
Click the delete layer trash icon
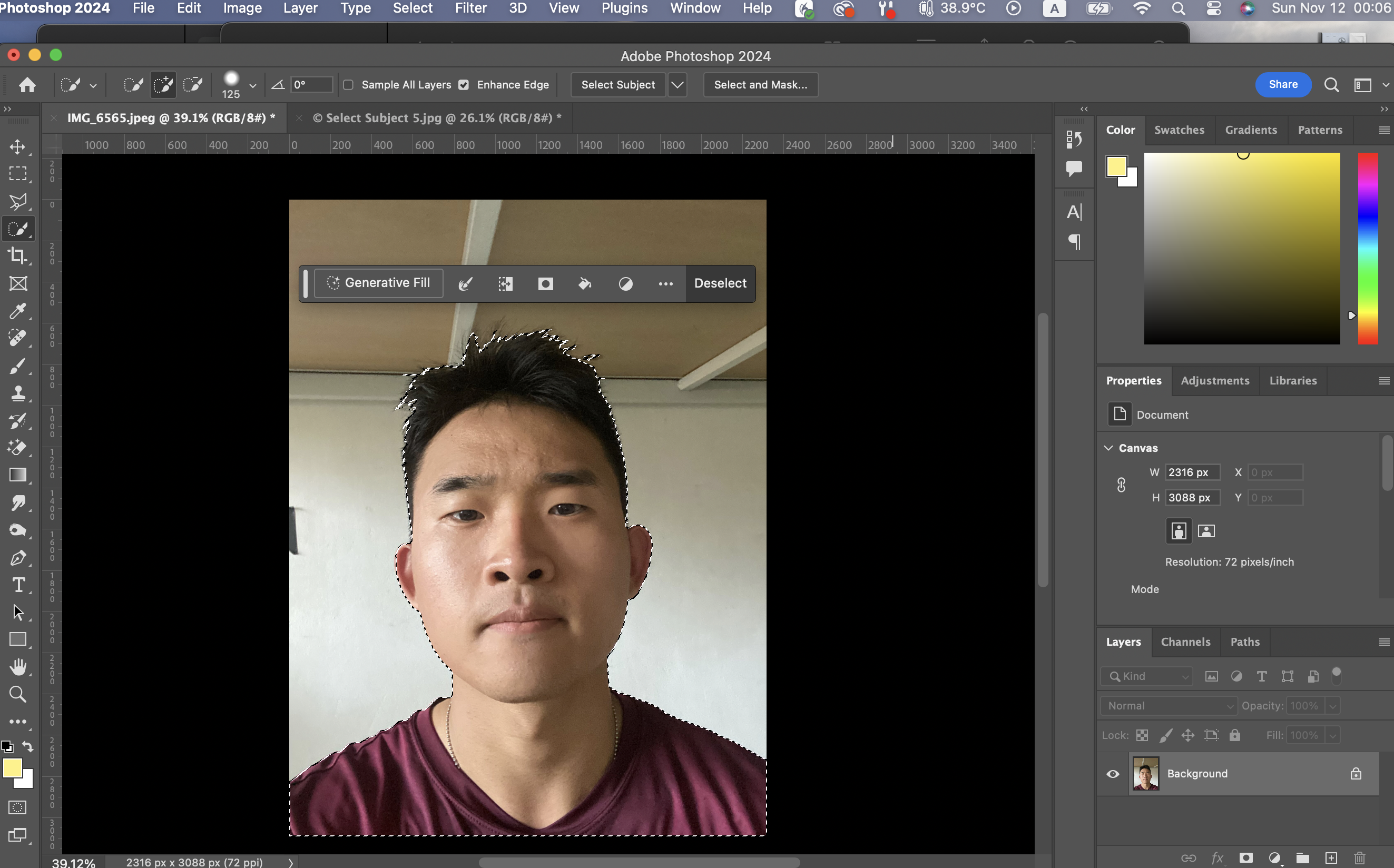(x=1359, y=857)
